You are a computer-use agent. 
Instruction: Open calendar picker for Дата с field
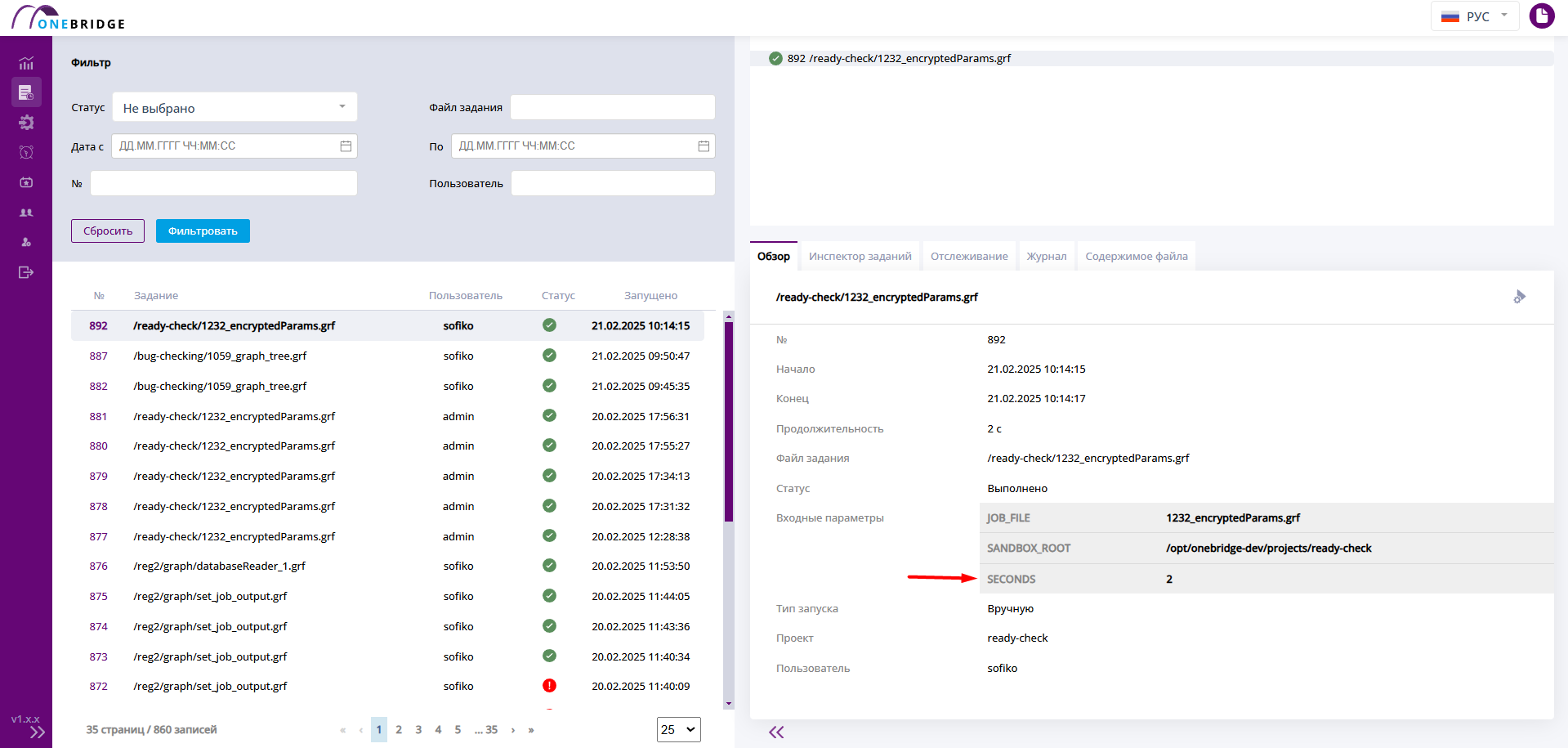click(346, 146)
